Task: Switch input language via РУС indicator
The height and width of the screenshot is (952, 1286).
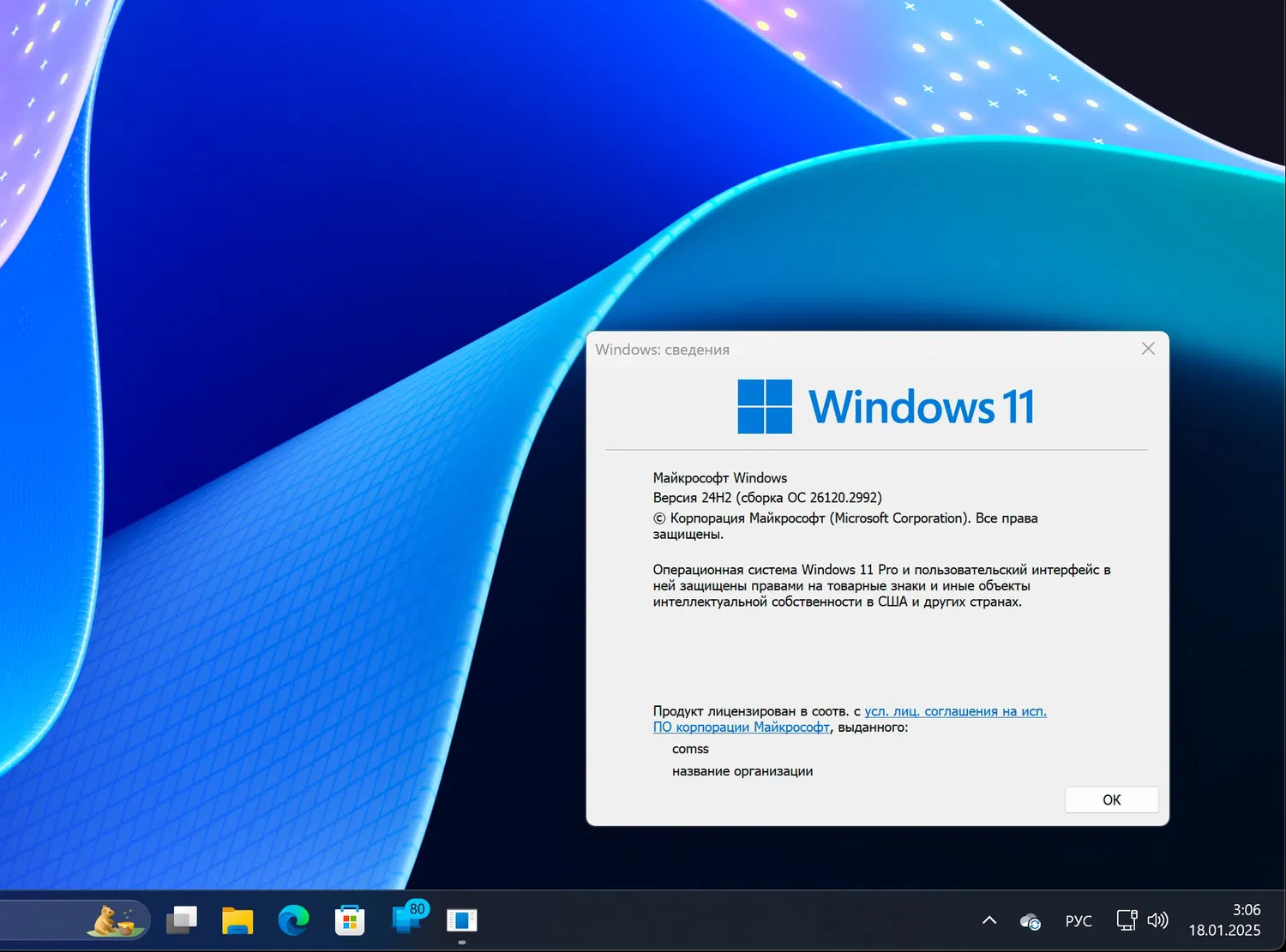Action: (1078, 919)
